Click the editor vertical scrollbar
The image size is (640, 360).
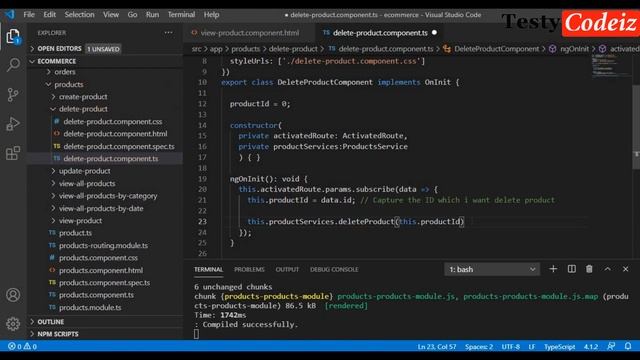636,127
